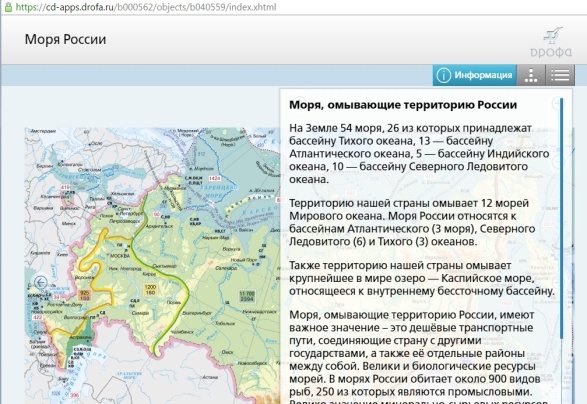
Task: Open the list menu icon
Action: [x=560, y=75]
